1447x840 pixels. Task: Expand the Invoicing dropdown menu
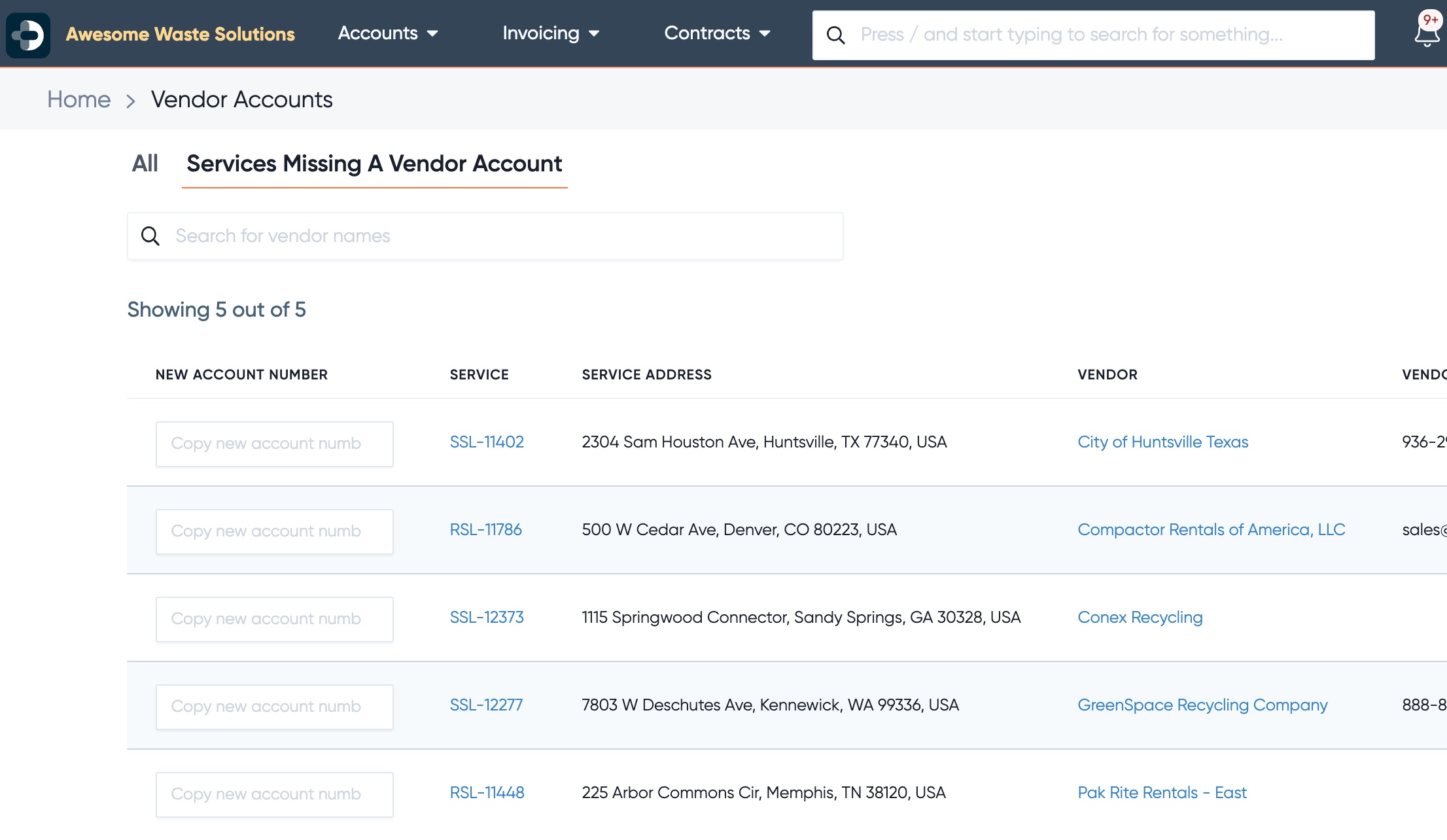point(551,33)
